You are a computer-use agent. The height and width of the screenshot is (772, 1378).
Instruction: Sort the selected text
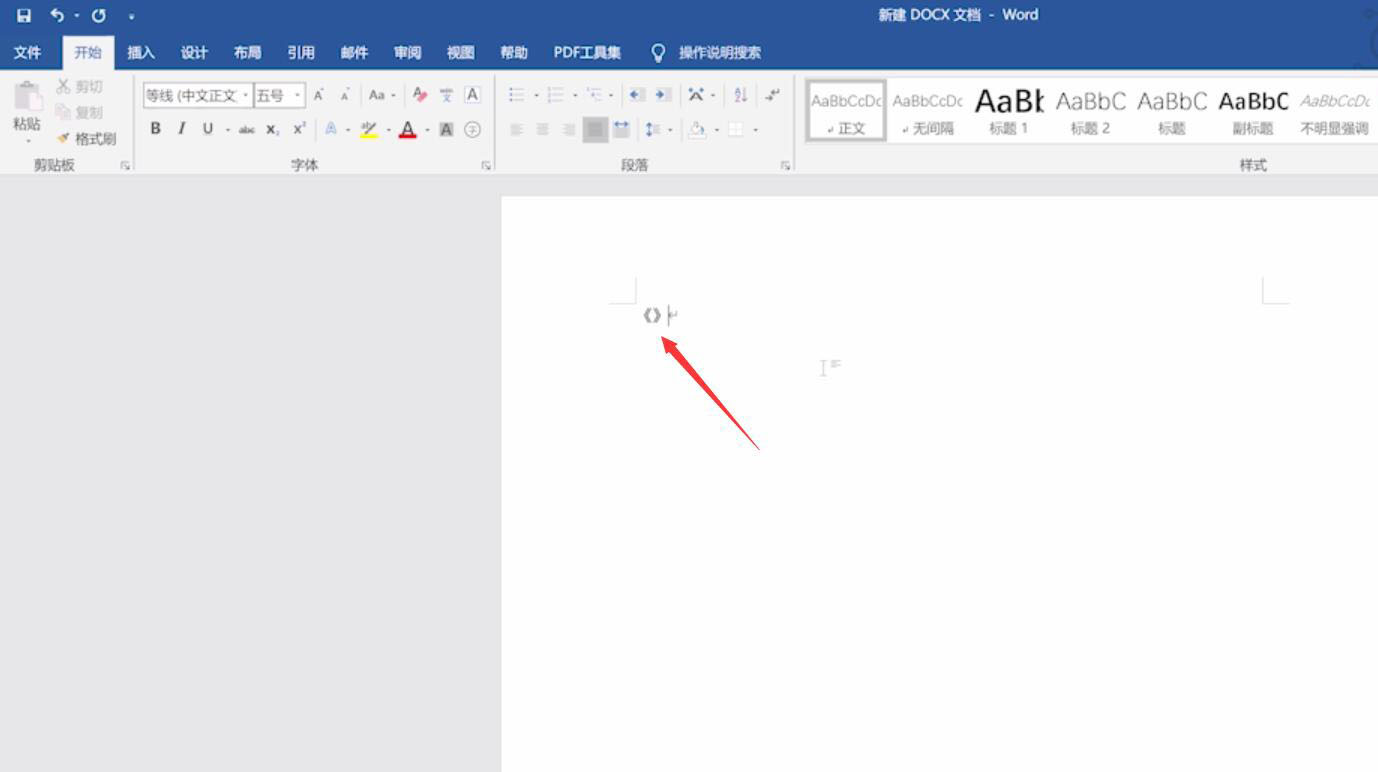pyautogui.click(x=741, y=96)
